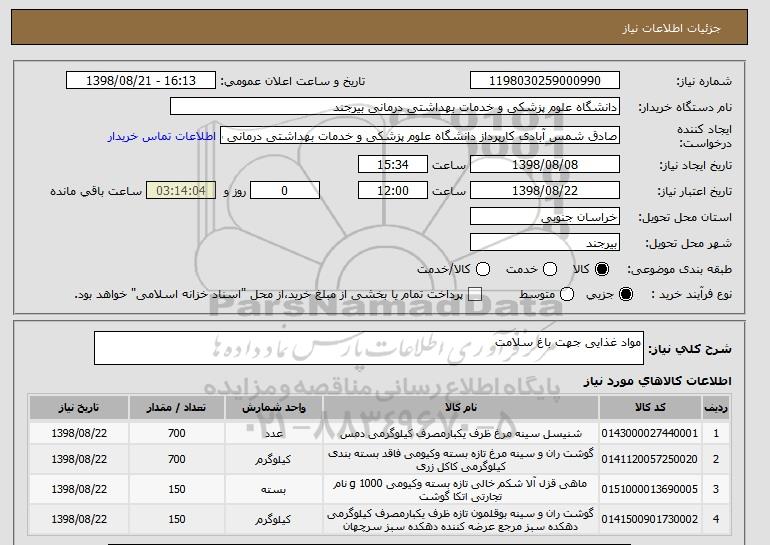Click the days remaining field showing 0
770x545 pixels.
[285, 191]
